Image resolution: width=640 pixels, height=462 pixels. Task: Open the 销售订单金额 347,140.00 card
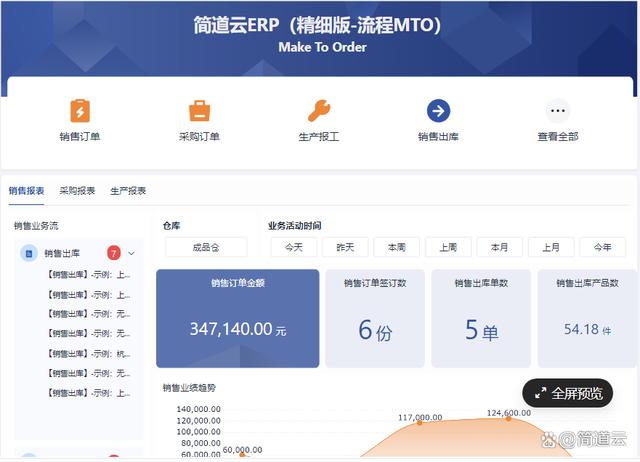point(238,318)
